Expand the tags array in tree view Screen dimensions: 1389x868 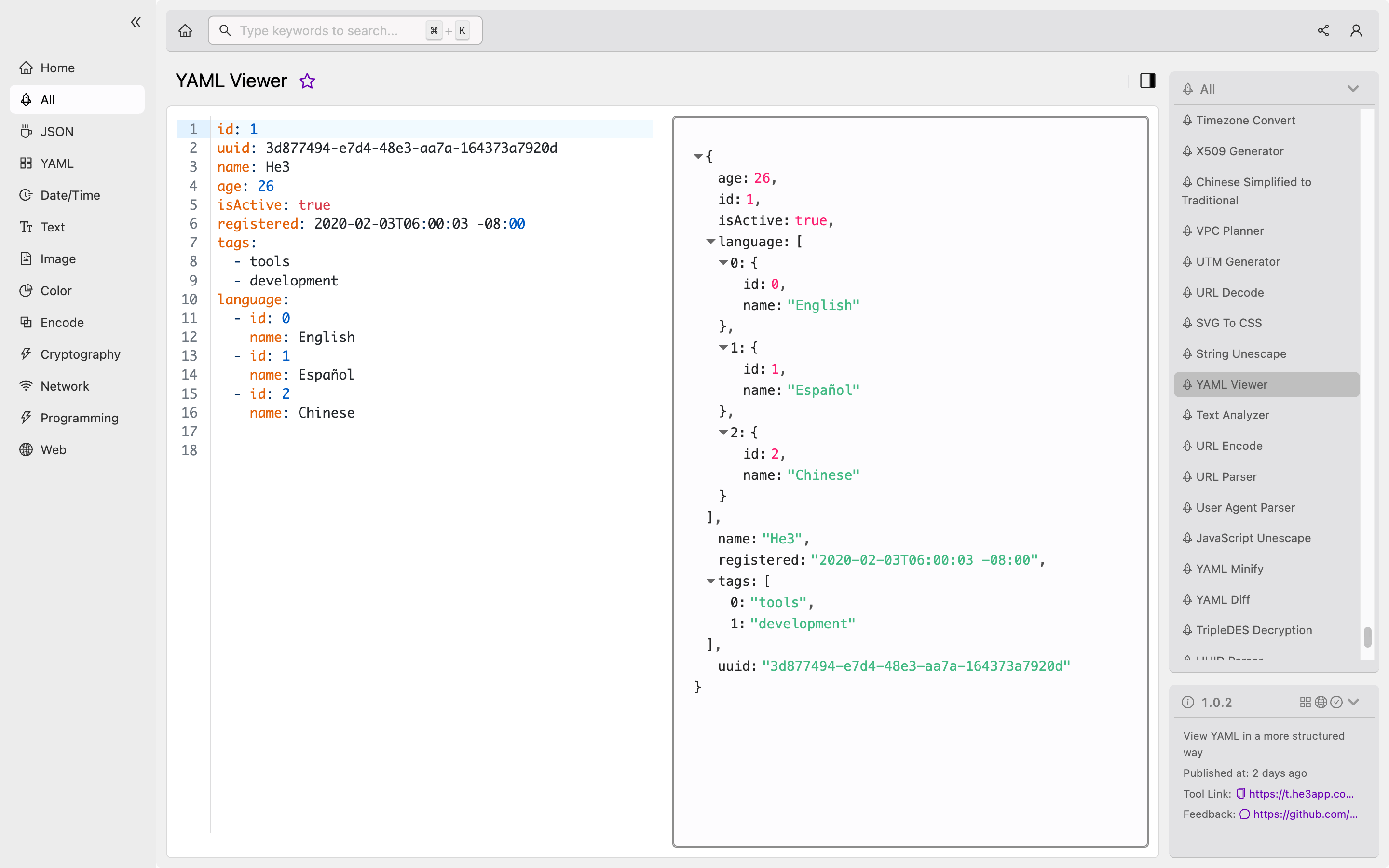pyautogui.click(x=710, y=581)
